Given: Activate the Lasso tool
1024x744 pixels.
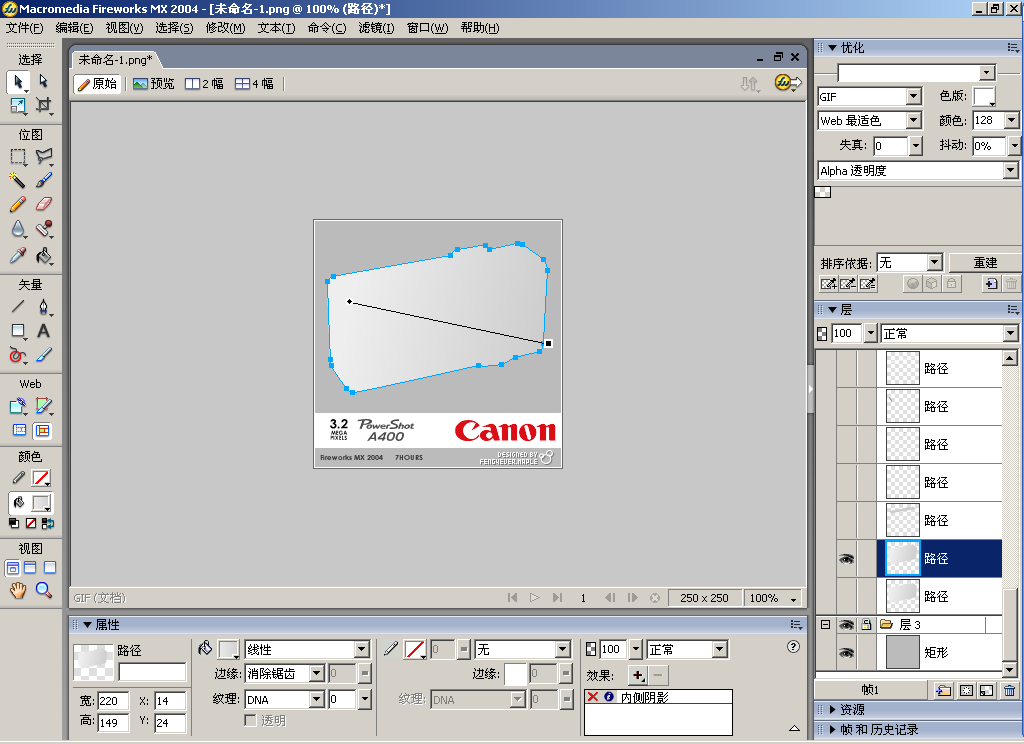Looking at the screenshot, I should click(43, 157).
